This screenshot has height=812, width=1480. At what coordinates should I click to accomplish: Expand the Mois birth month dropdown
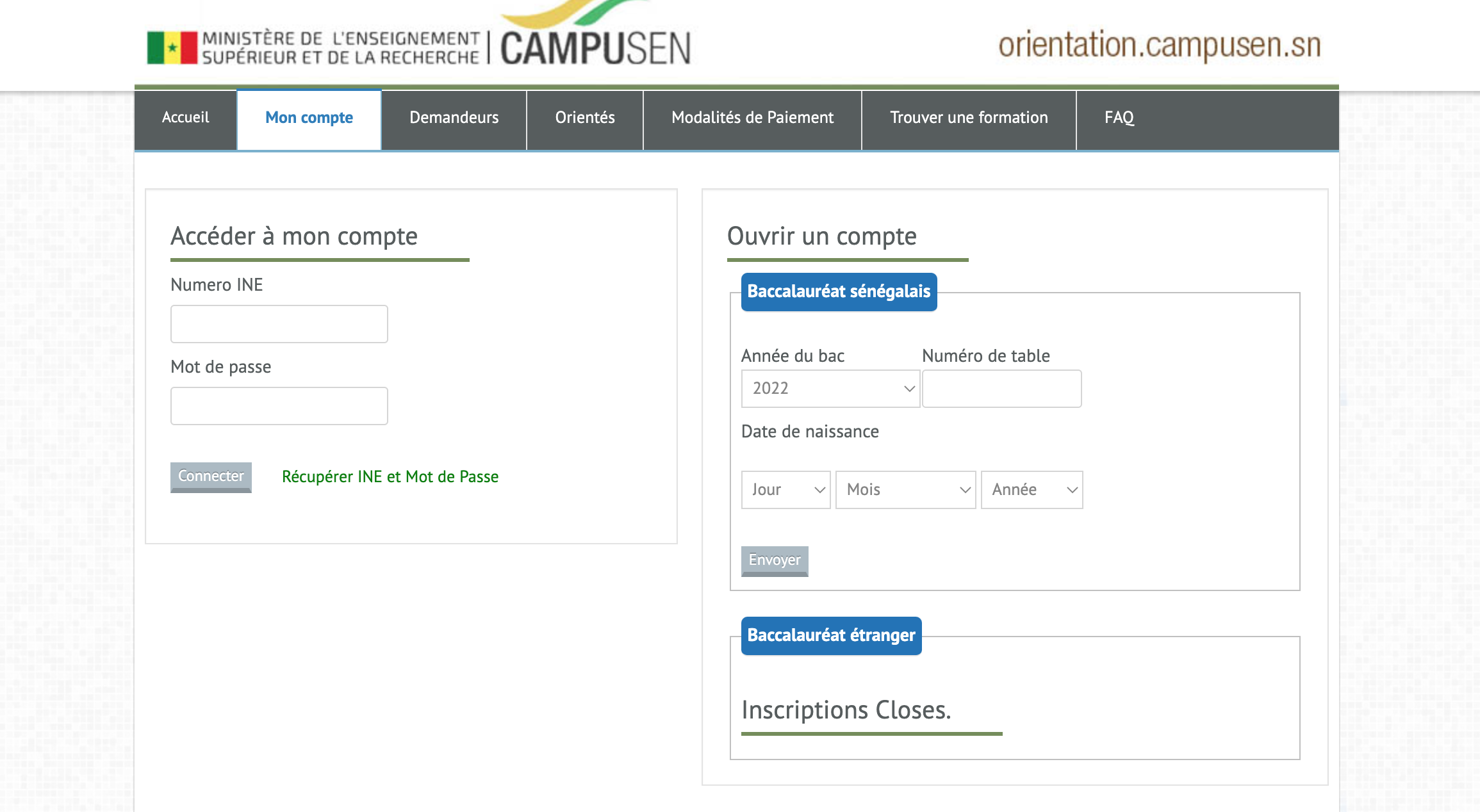(905, 490)
